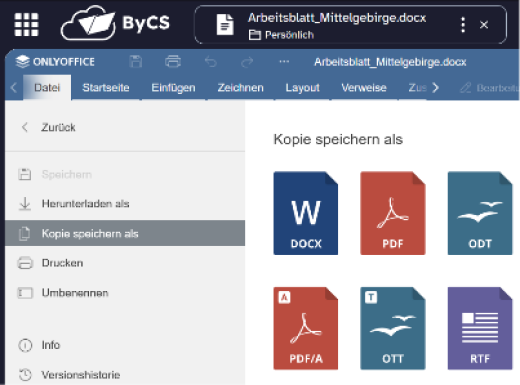520x385 pixels.
Task: Select the ODT format icon
Action: pos(480,213)
